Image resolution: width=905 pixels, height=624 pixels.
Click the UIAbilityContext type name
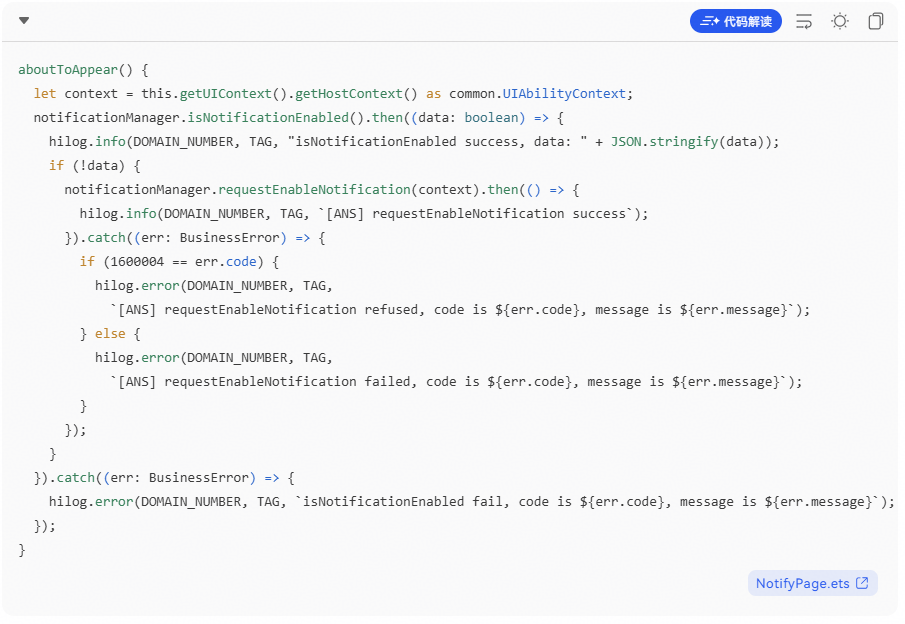pos(564,94)
